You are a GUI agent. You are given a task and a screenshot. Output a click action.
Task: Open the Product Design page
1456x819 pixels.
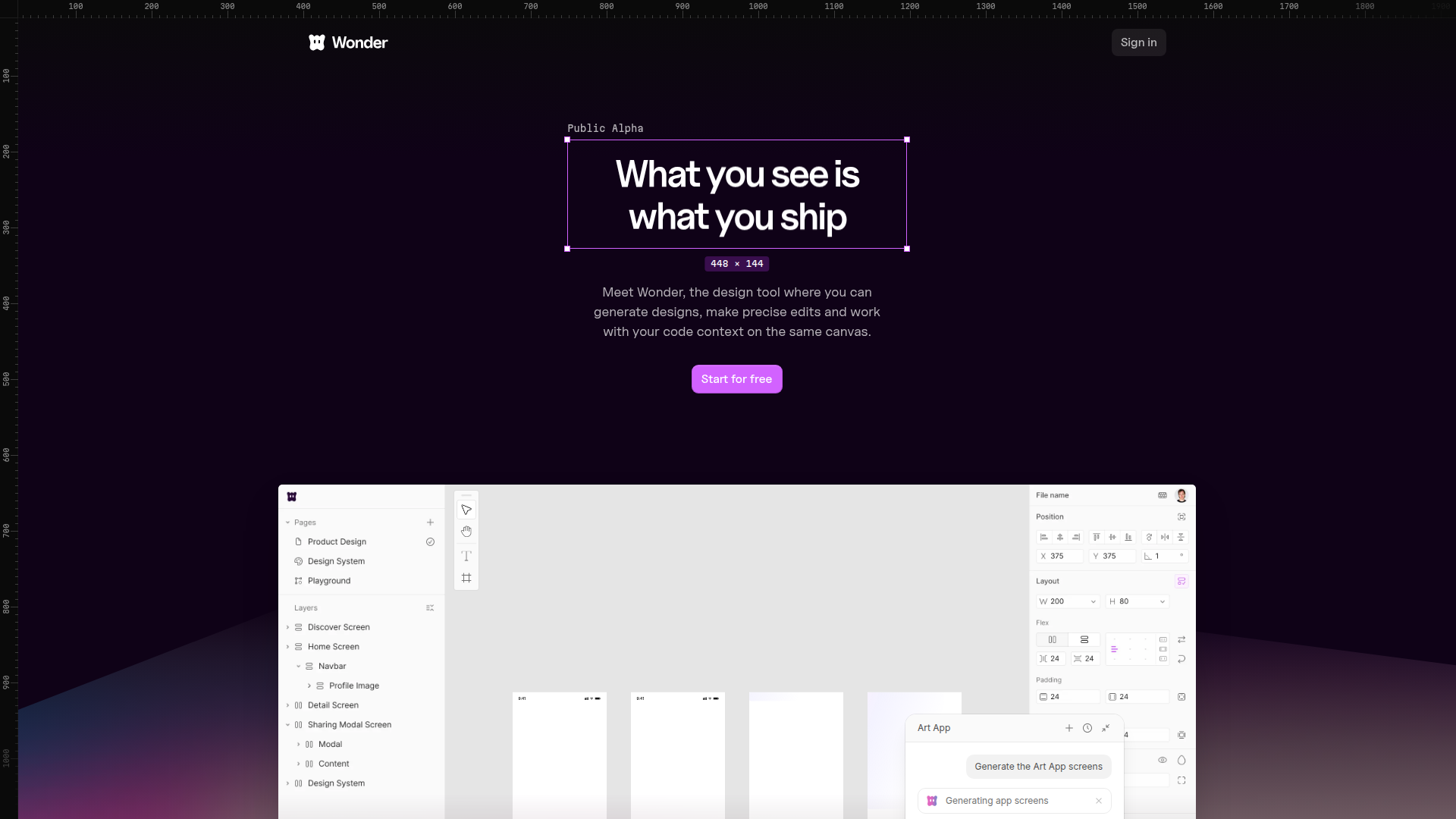coord(337,541)
